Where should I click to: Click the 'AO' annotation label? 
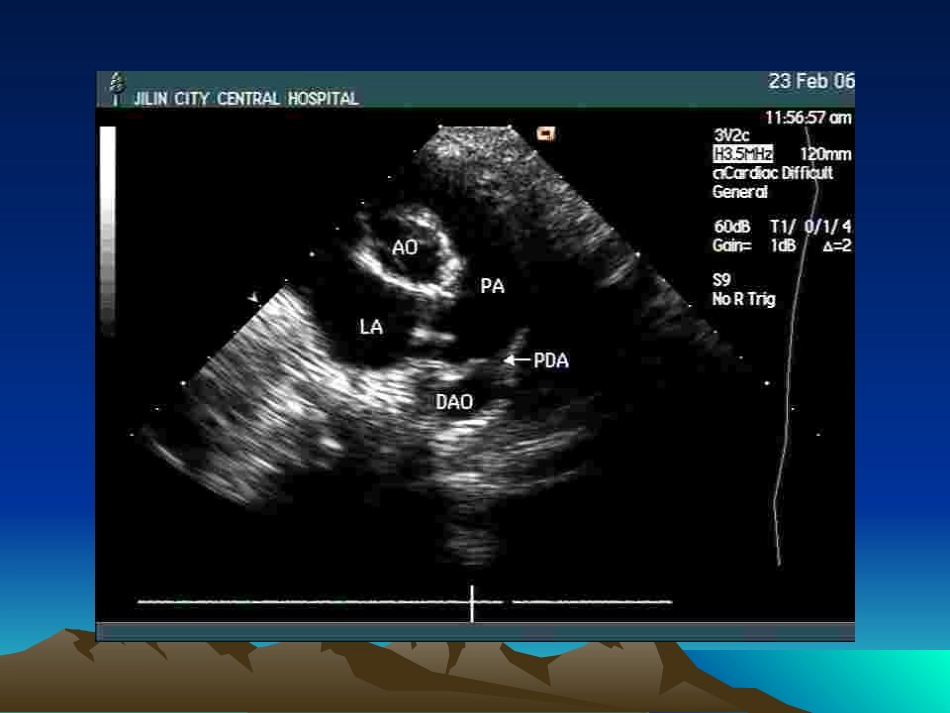(x=405, y=247)
